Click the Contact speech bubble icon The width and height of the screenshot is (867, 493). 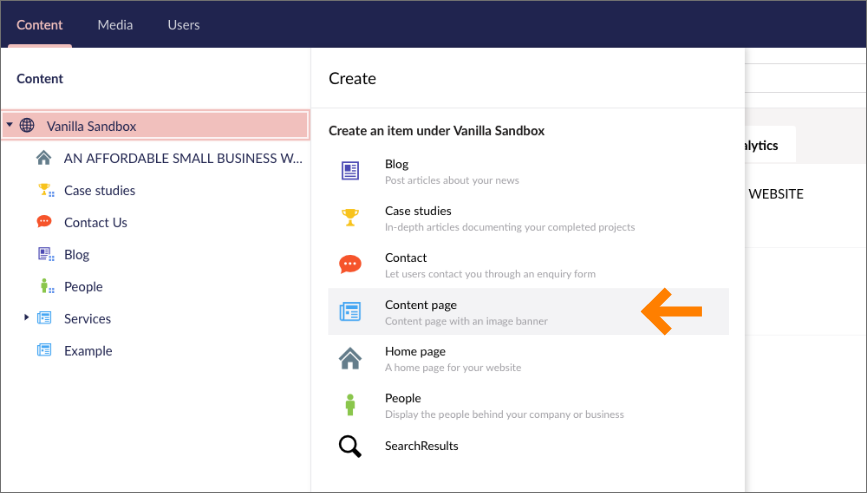[x=350, y=265]
